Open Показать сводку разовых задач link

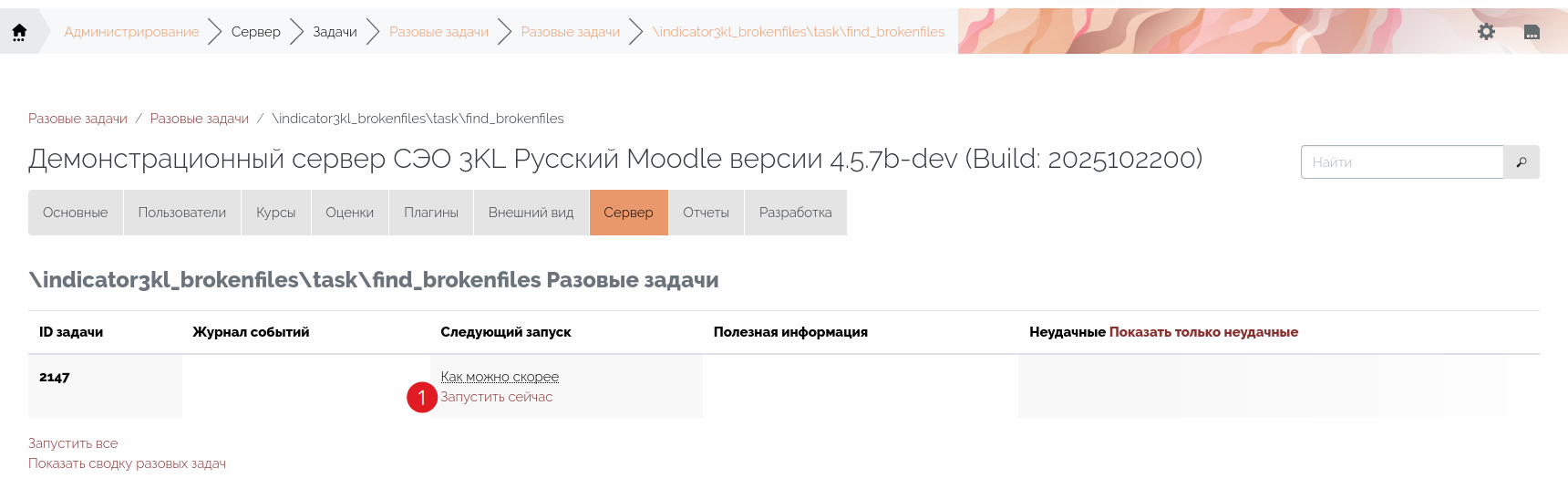[127, 463]
